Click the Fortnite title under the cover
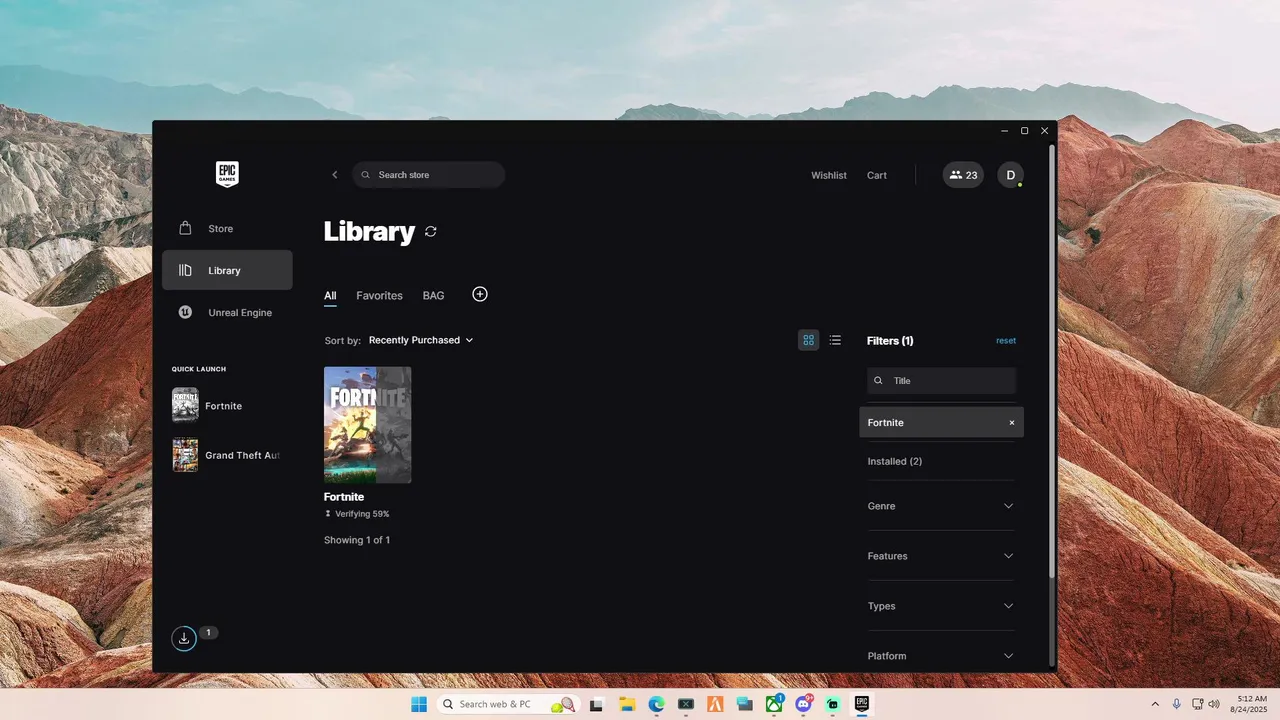This screenshot has height=720, width=1280. tap(344, 497)
